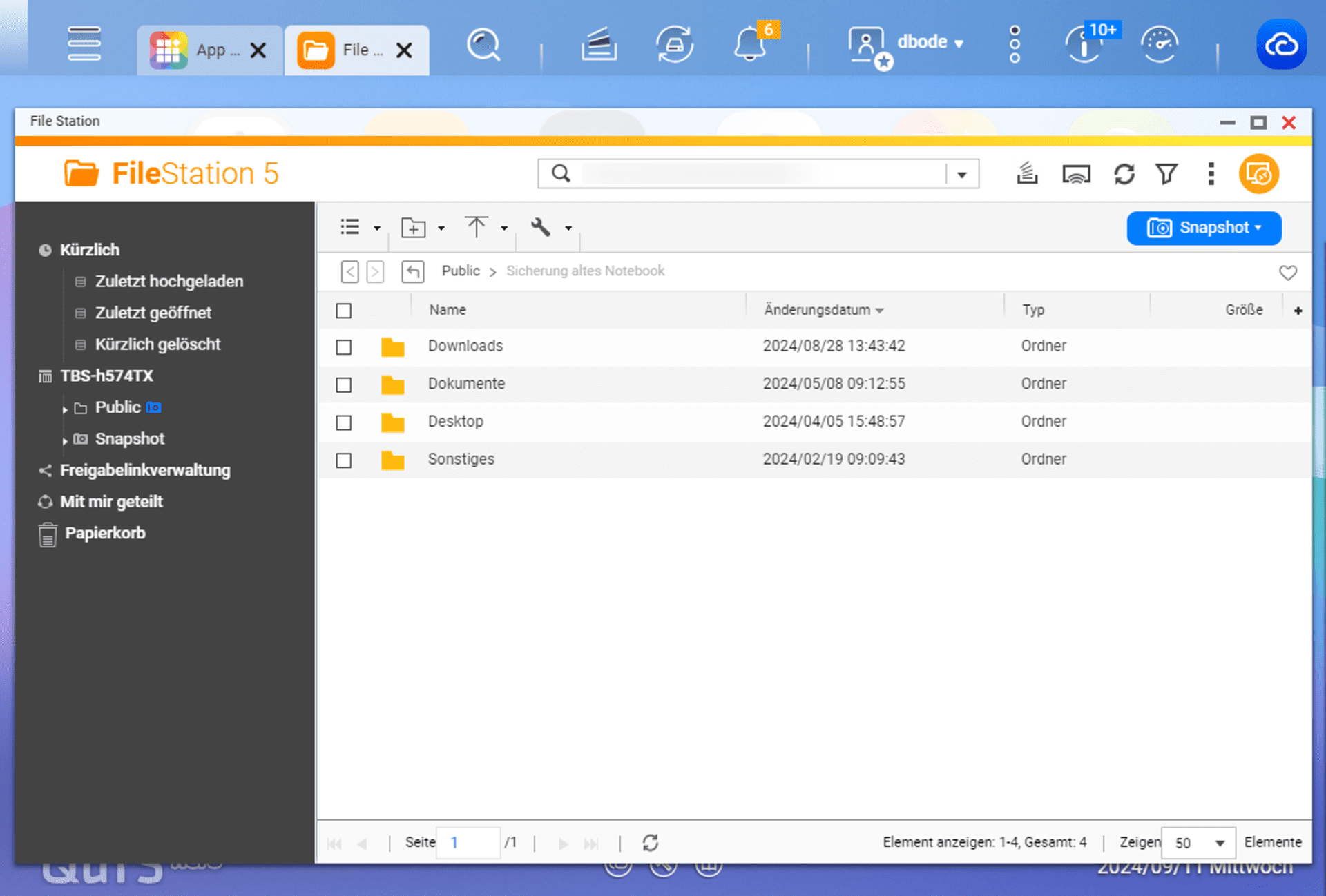Sort by the Größe column header

click(1244, 310)
